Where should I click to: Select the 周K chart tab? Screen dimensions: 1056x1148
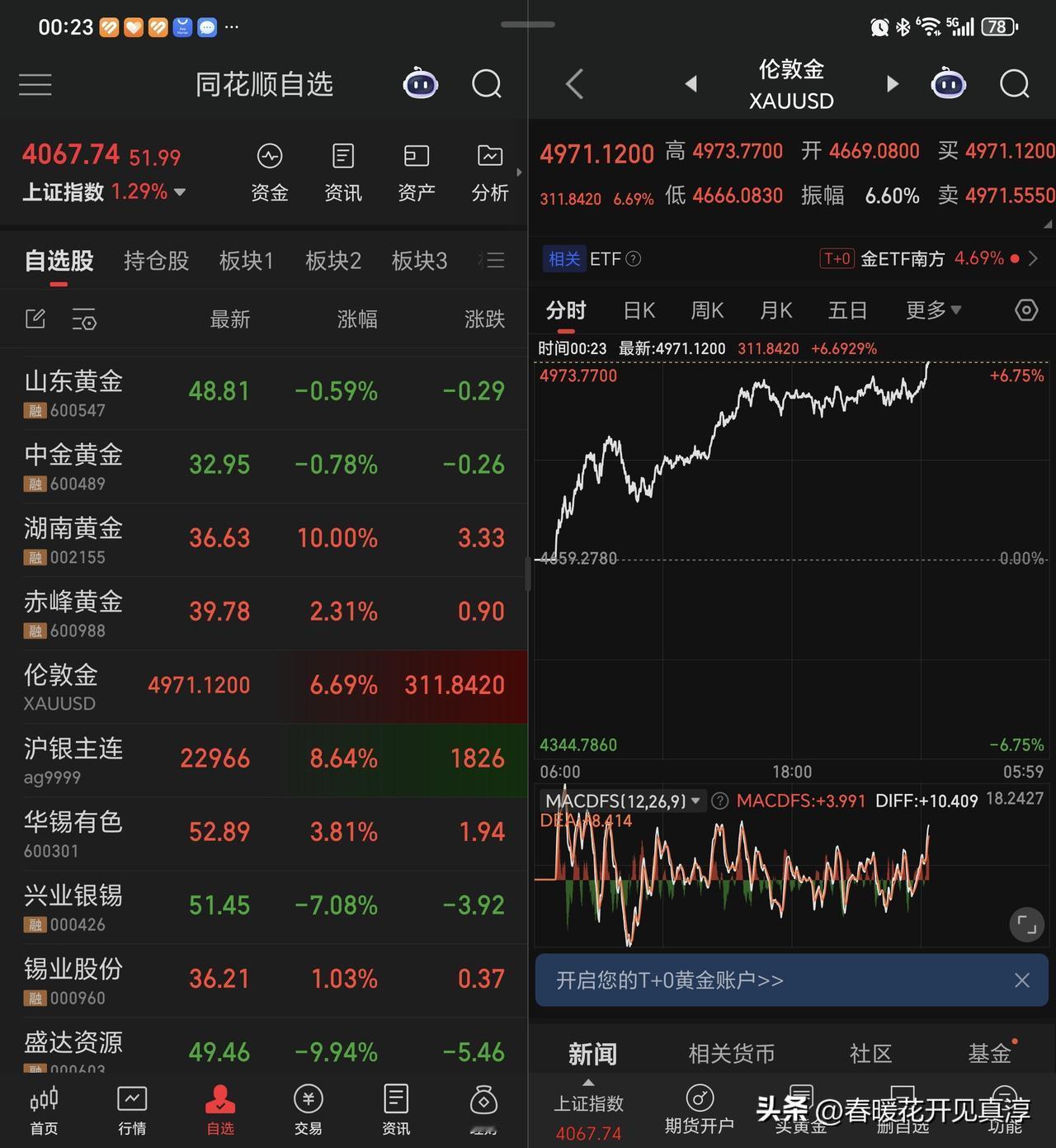point(707,310)
